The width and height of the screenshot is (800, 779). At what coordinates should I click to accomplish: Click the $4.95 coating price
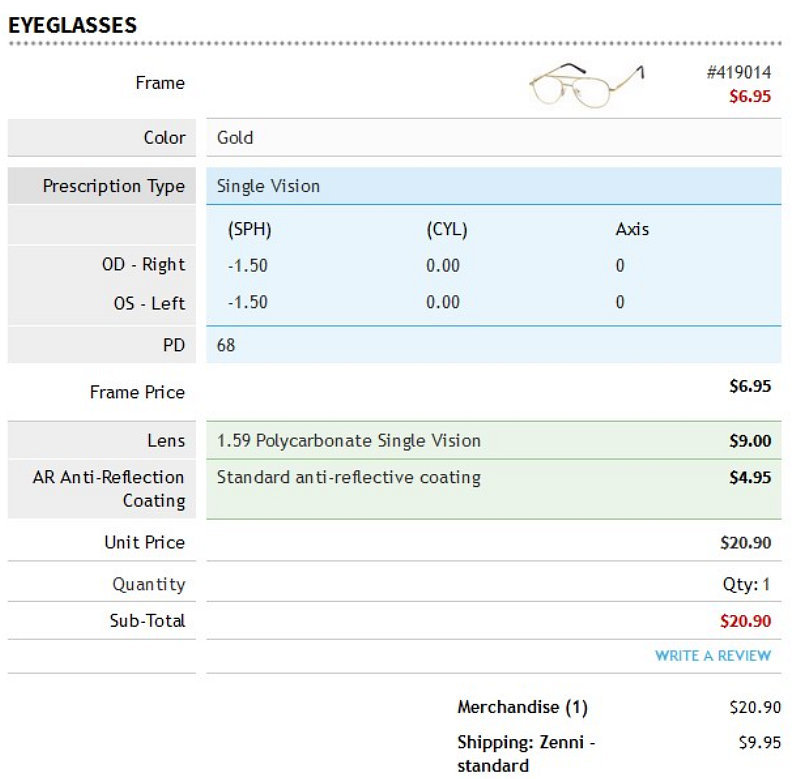click(749, 478)
